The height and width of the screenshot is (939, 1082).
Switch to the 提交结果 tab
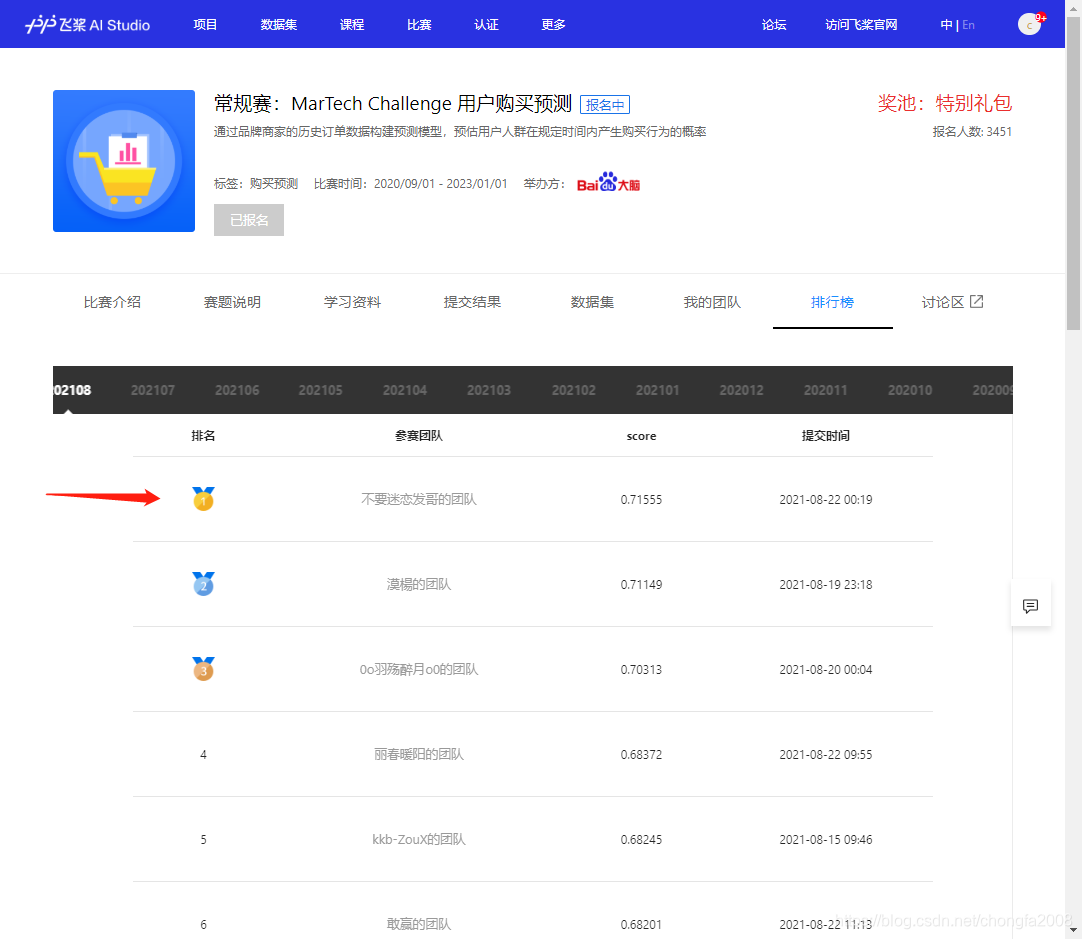(x=473, y=302)
